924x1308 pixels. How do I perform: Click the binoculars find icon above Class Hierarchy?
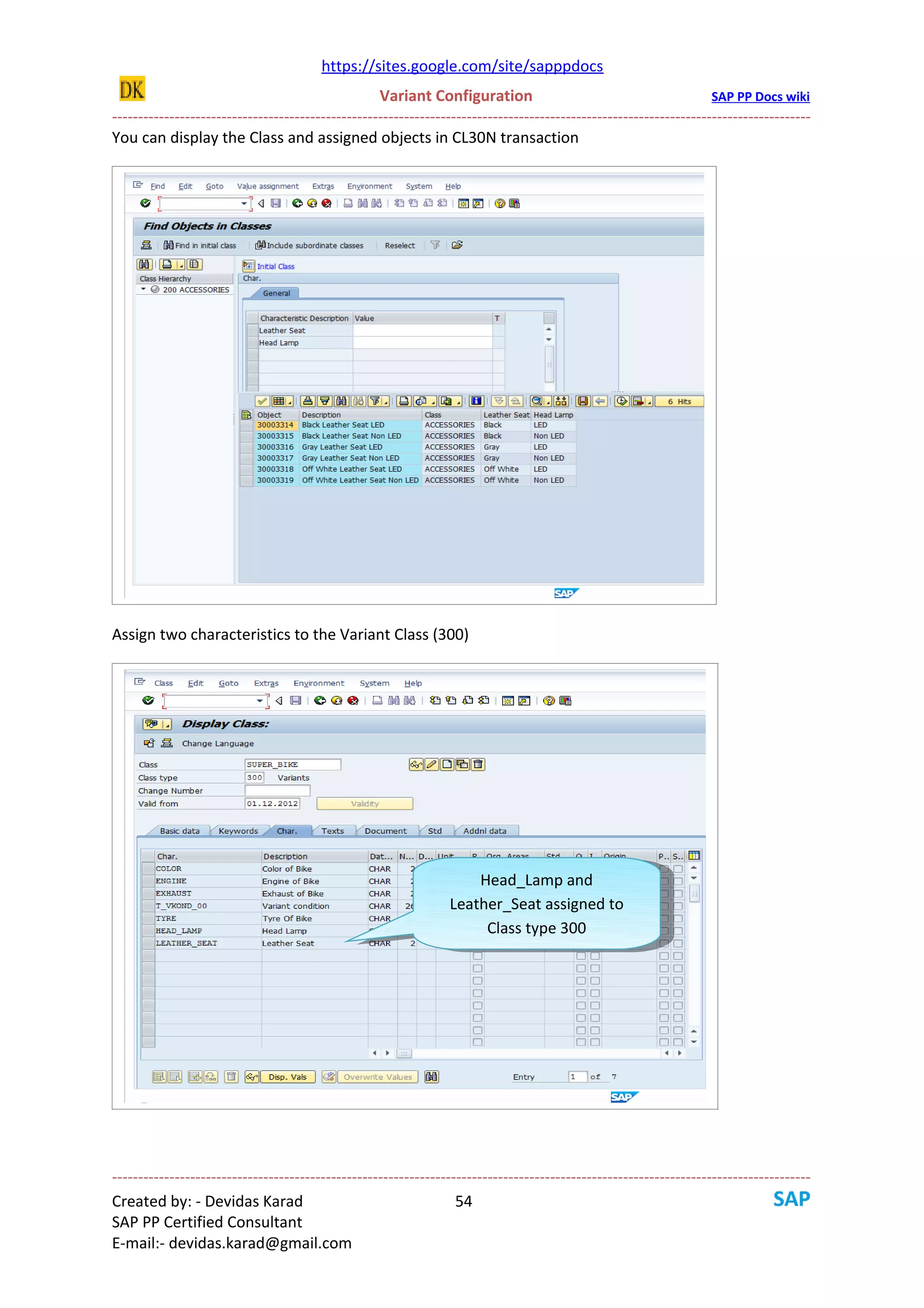(x=145, y=264)
